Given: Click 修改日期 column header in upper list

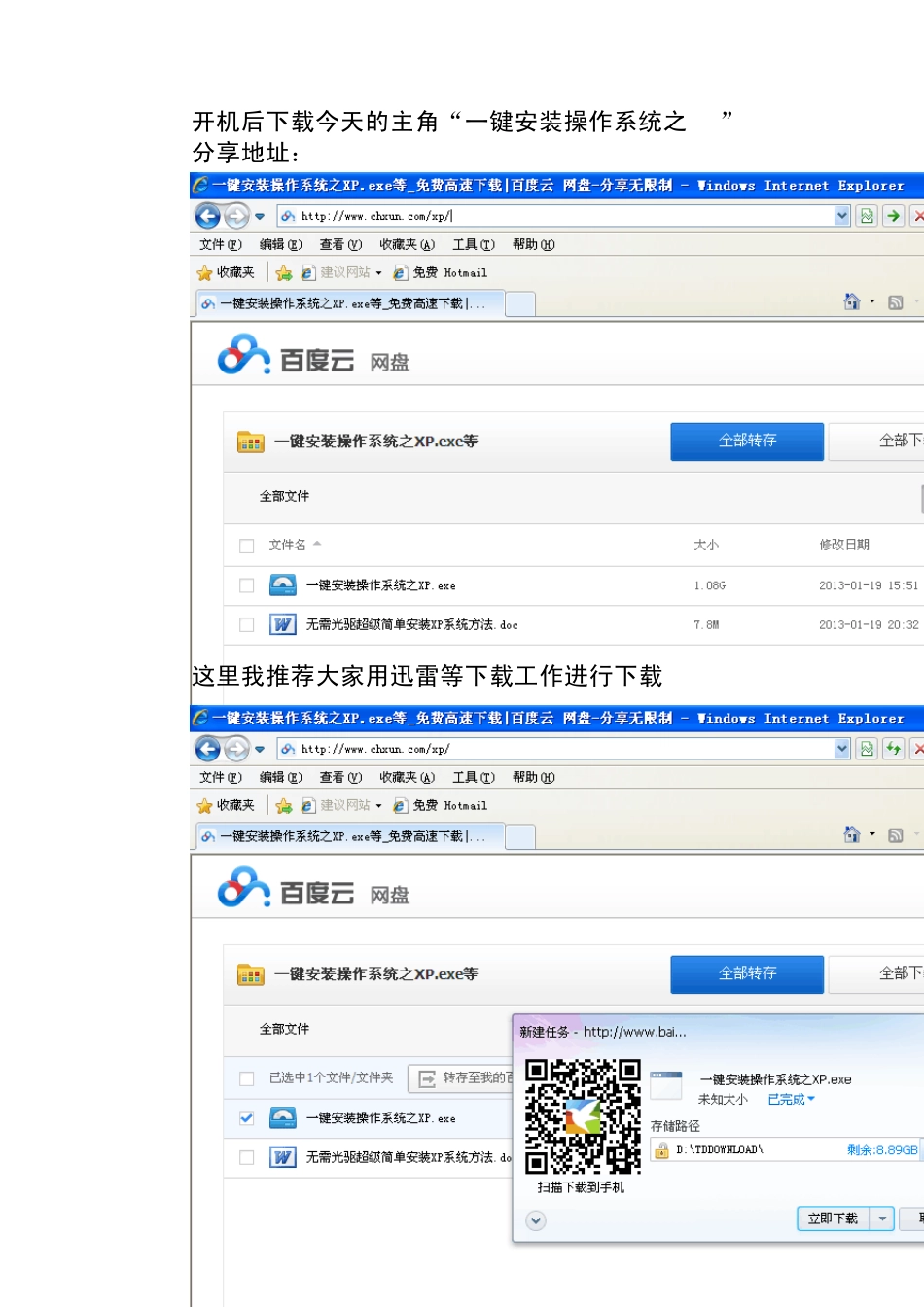Looking at the screenshot, I should pyautogui.click(x=843, y=546).
